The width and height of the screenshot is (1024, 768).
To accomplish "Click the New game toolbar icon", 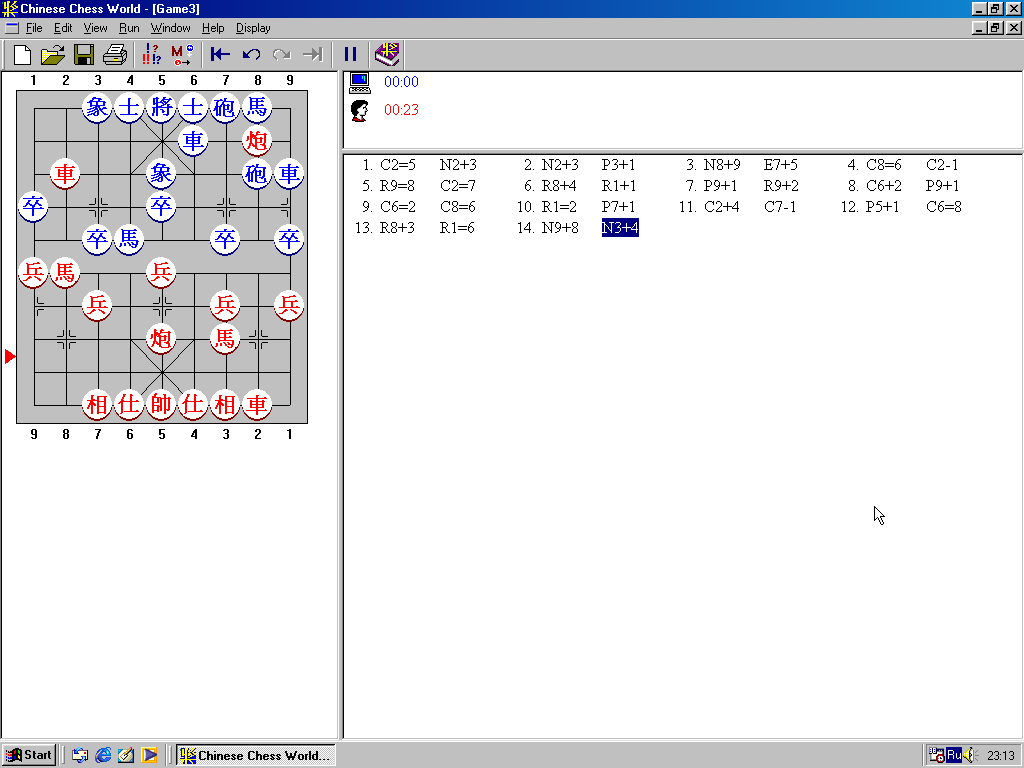I will [22, 54].
